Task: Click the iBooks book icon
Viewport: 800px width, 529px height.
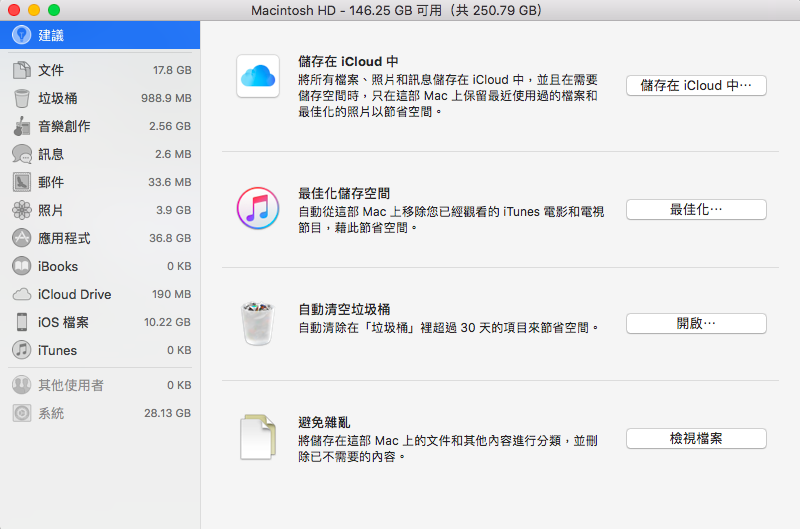Action: click(x=21, y=266)
